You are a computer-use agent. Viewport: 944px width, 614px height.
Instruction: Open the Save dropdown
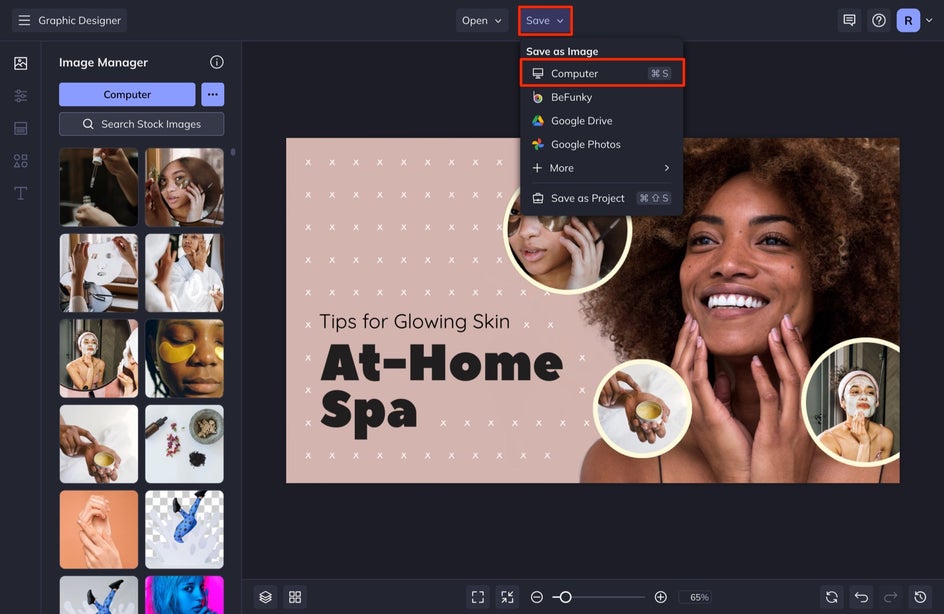[x=545, y=20]
